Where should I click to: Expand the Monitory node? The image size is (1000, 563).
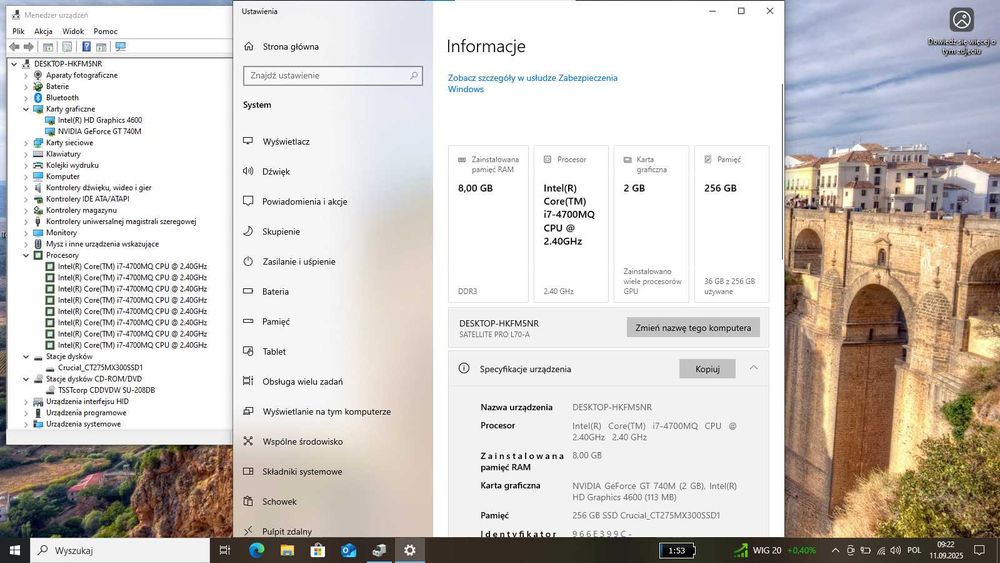[x=26, y=233]
